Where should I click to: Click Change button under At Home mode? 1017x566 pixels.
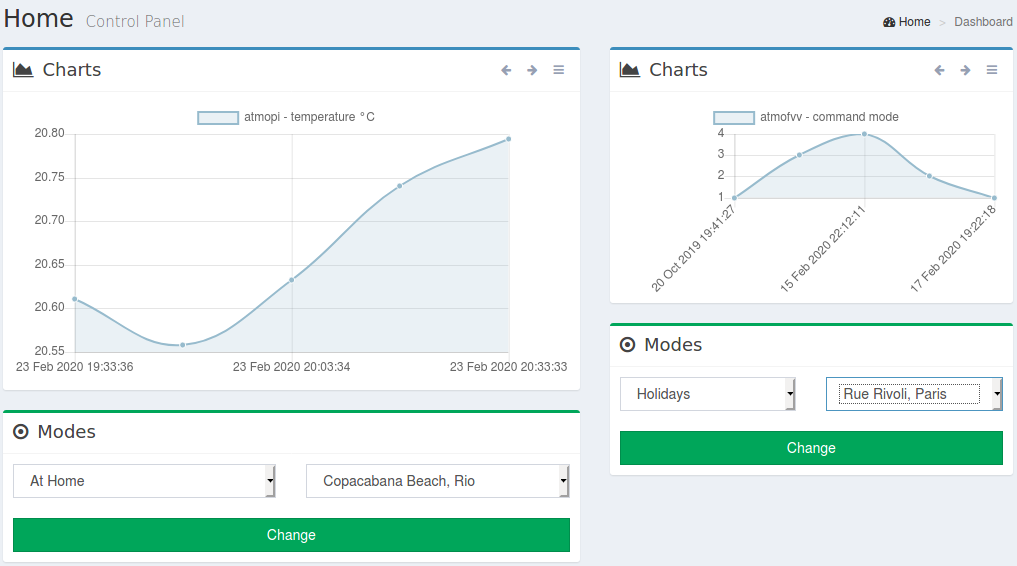pyautogui.click(x=291, y=535)
